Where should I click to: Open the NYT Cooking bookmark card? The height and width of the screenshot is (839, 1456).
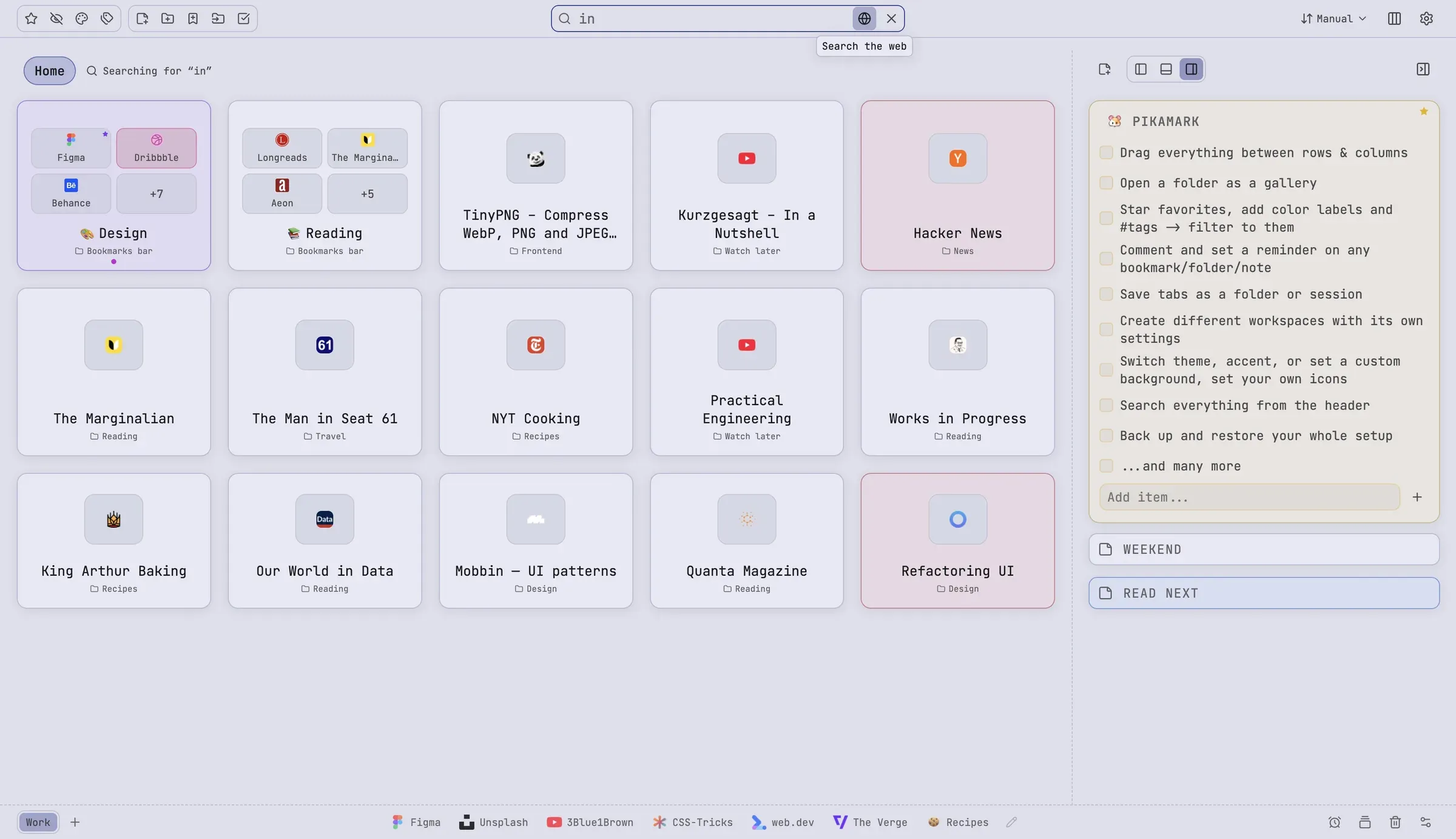point(536,371)
